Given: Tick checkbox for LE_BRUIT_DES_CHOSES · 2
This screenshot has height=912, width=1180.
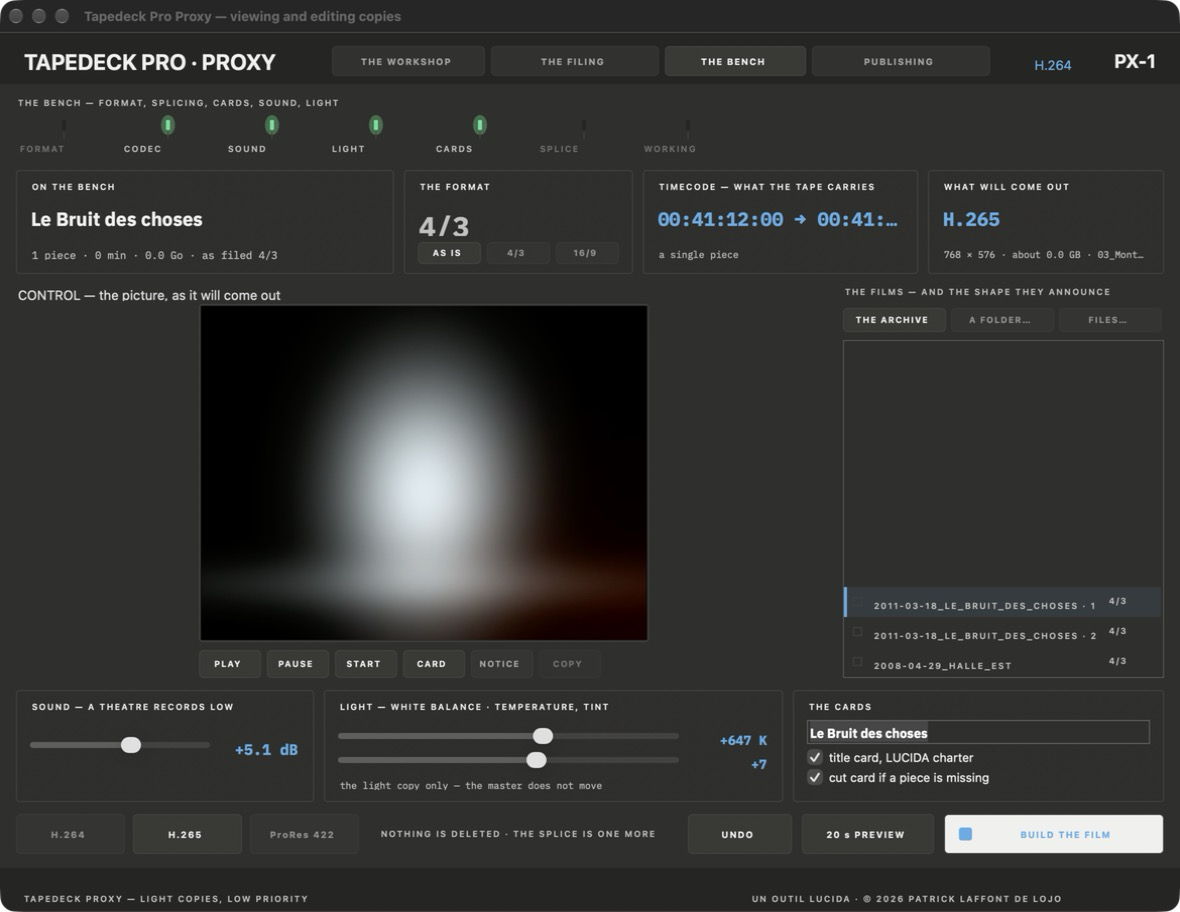Looking at the screenshot, I should [x=857, y=632].
